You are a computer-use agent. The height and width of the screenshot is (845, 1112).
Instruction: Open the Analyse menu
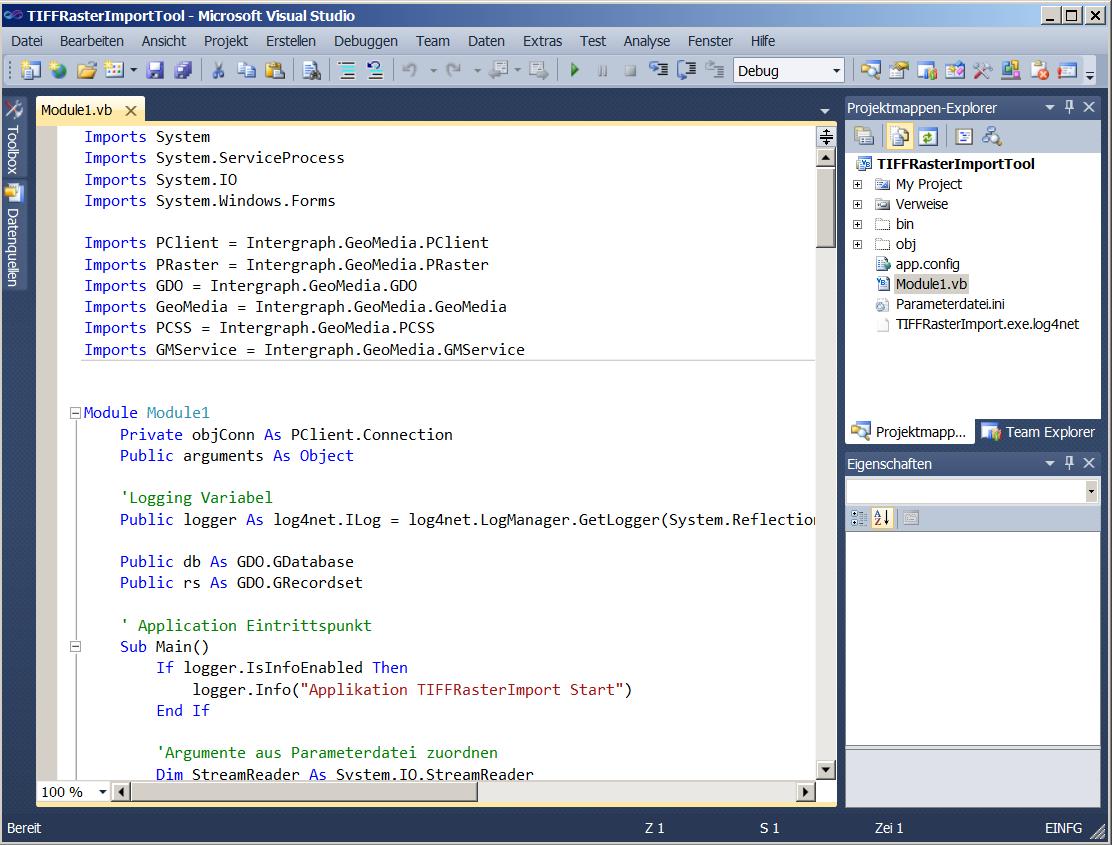click(646, 41)
